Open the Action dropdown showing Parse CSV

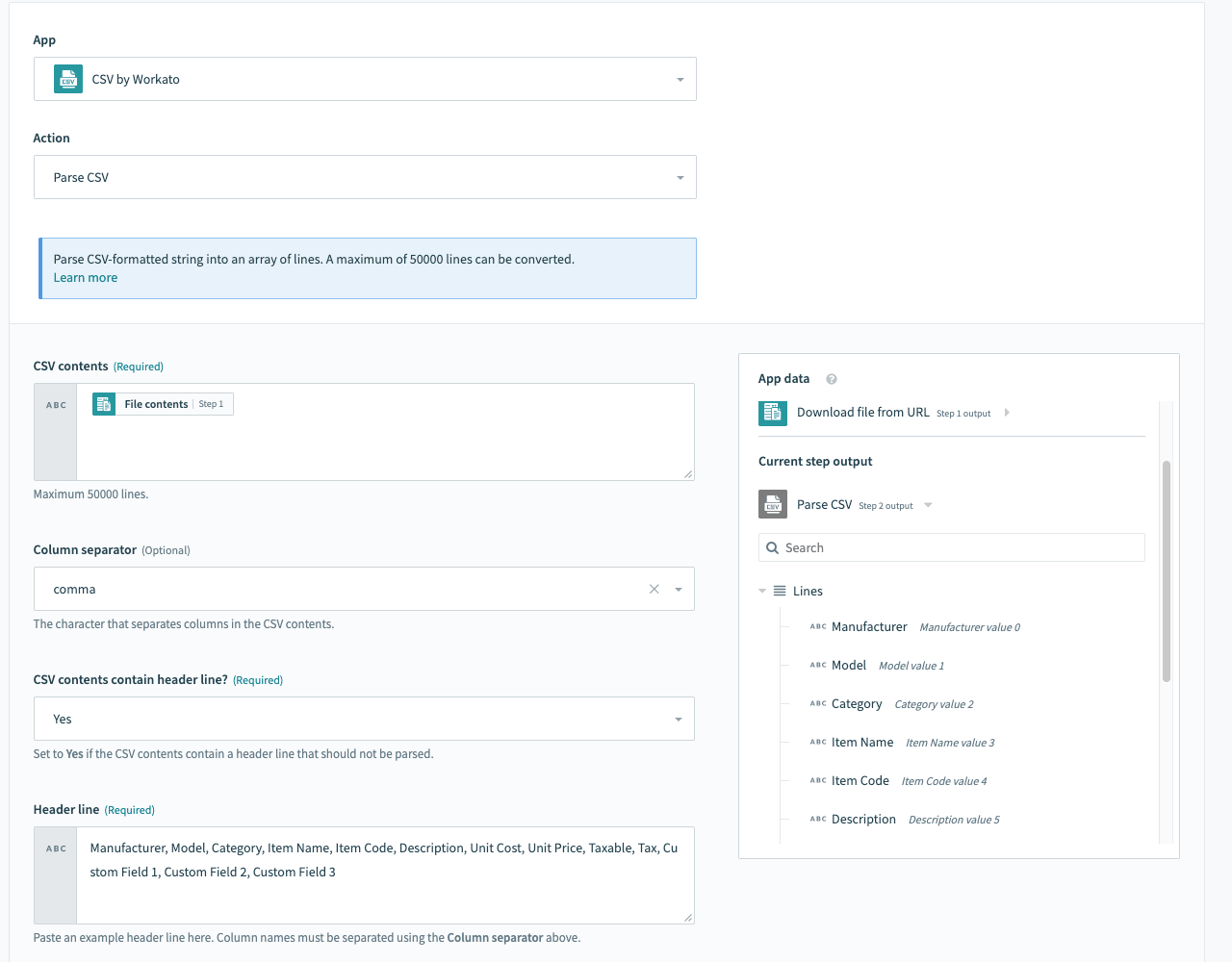coord(680,177)
